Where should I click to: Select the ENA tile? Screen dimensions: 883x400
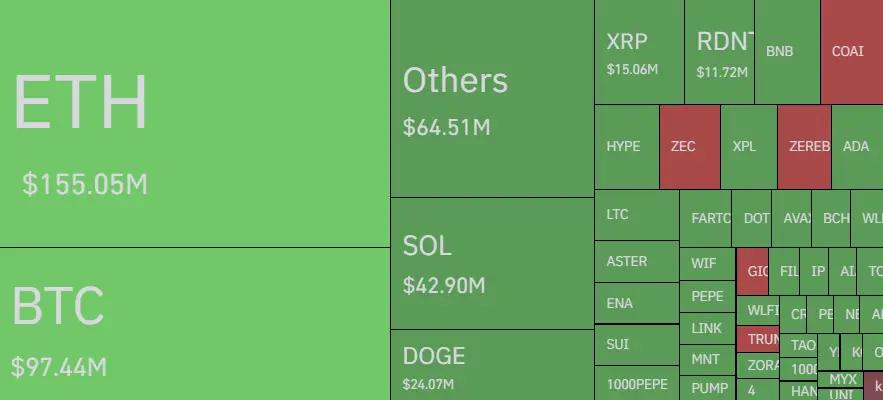click(x=637, y=303)
